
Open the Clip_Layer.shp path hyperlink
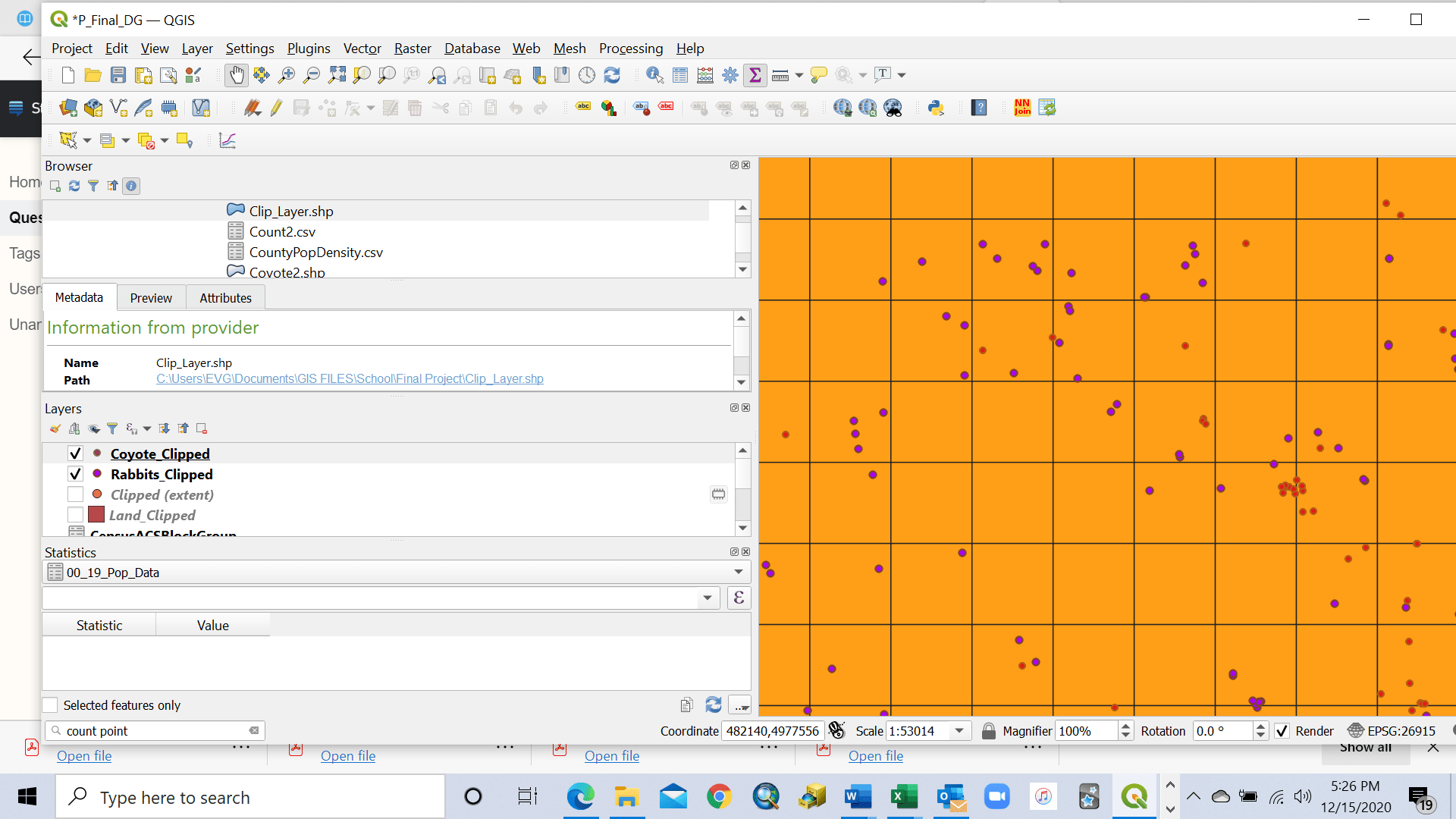(350, 378)
